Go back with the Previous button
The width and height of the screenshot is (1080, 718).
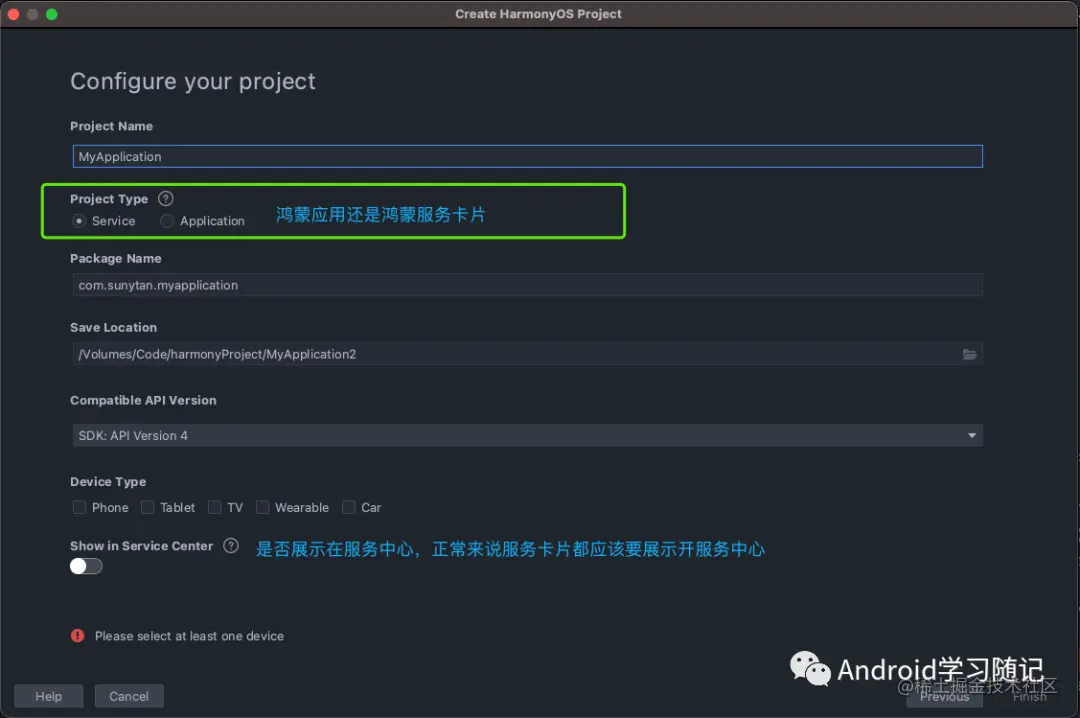click(x=944, y=696)
